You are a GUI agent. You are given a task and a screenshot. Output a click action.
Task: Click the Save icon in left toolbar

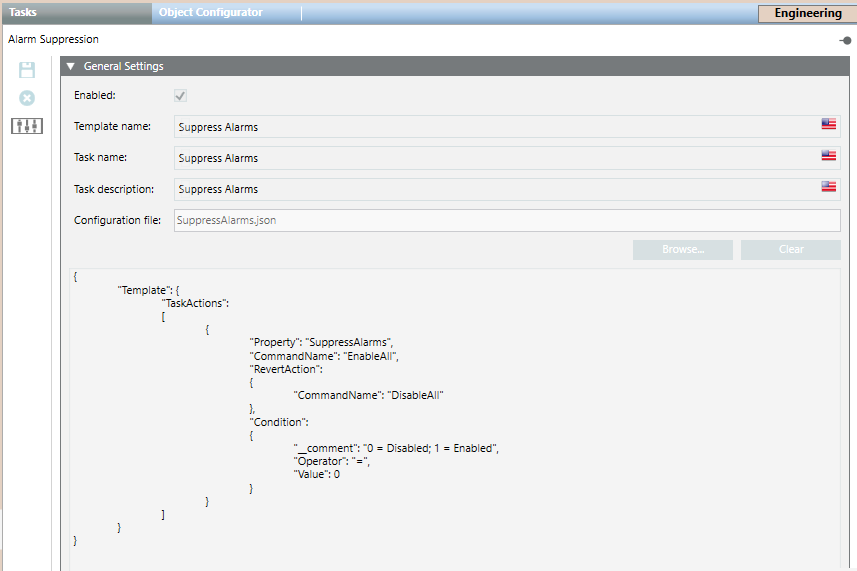(x=27, y=70)
